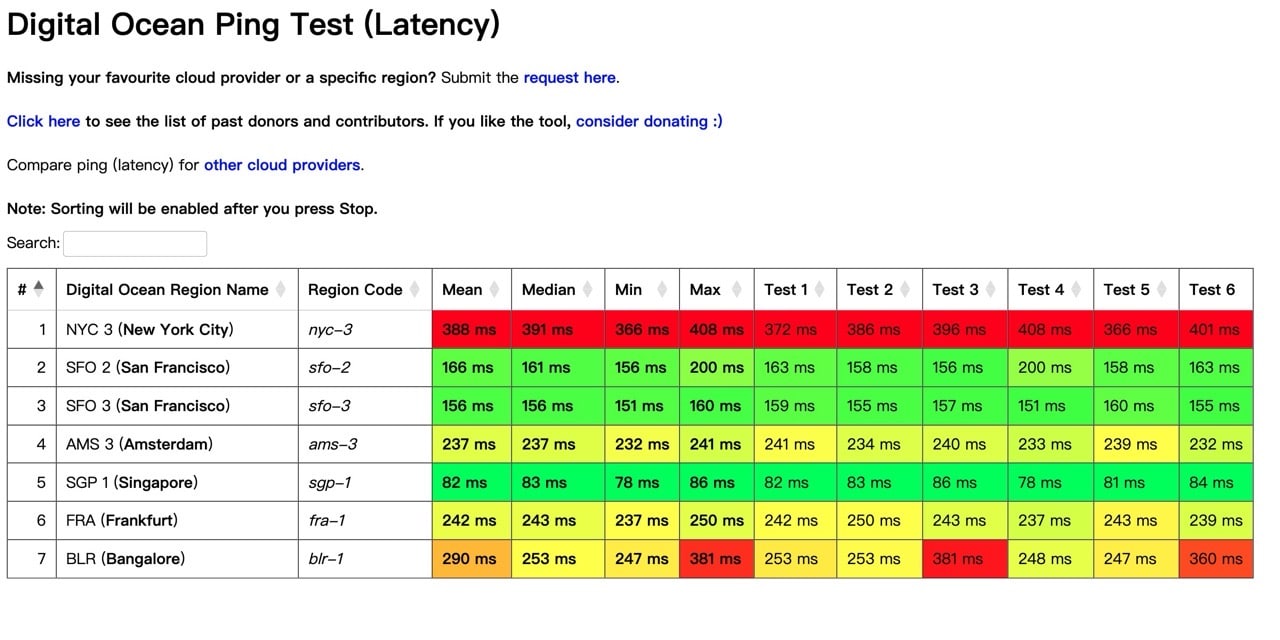1280x640 pixels.
Task: Focus the Search input field
Action: click(135, 243)
